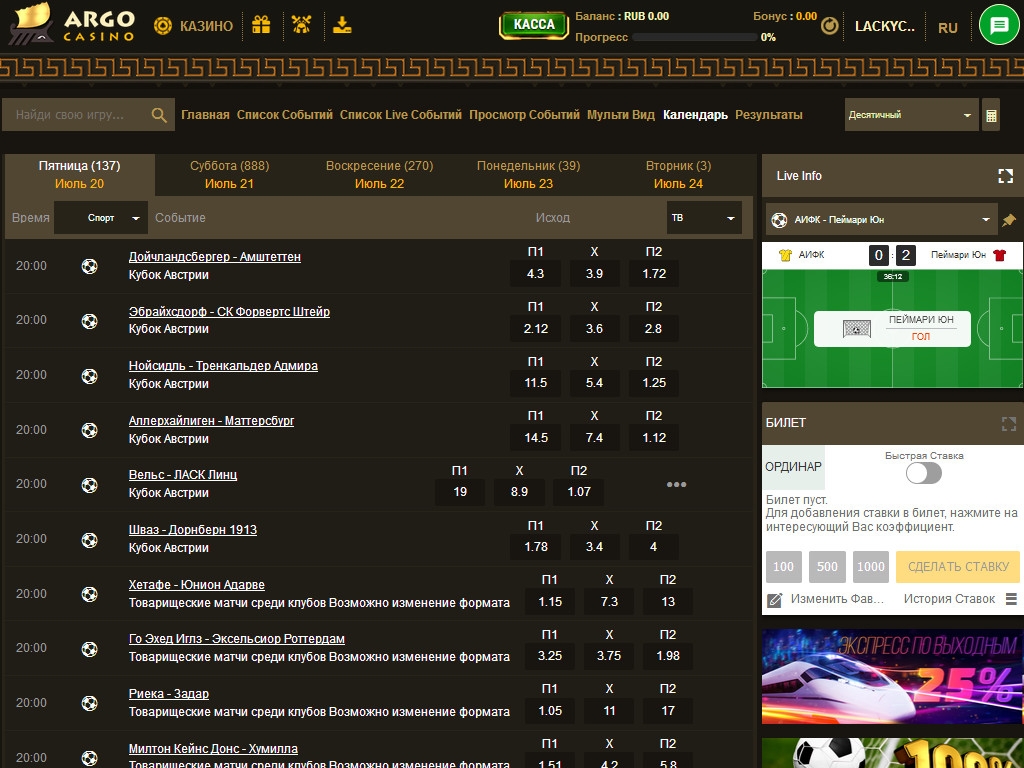Click the calculator icon beside odds format
Screen dimensions: 1024x768
[991, 115]
